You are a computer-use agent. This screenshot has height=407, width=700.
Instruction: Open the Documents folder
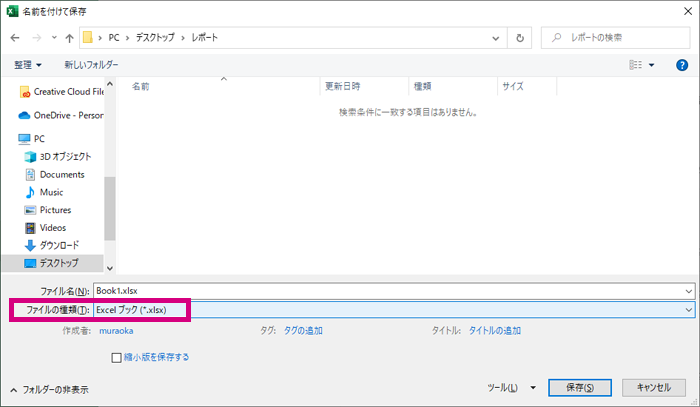(x=54, y=174)
